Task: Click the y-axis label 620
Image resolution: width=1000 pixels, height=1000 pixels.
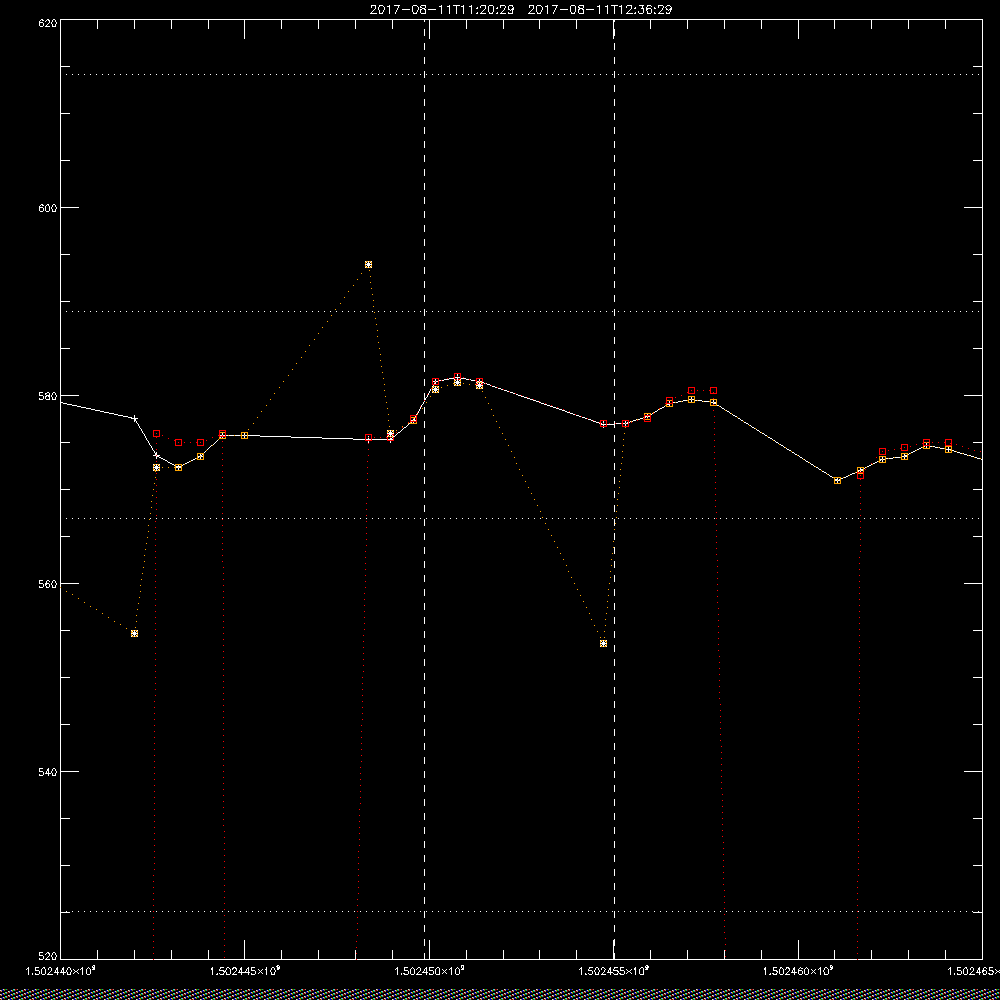Action: pyautogui.click(x=48, y=23)
